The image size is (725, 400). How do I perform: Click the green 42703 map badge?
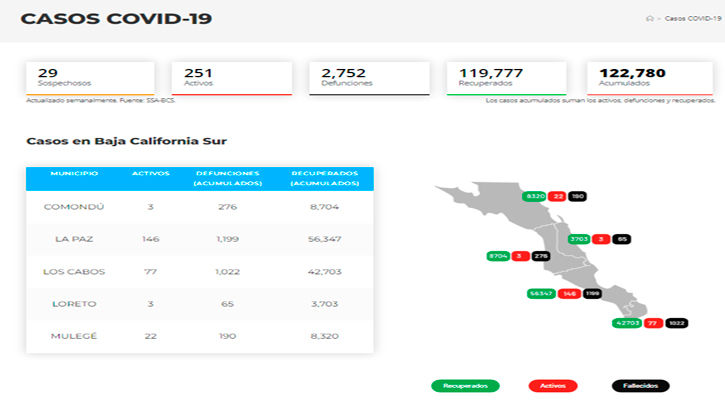pyautogui.click(x=627, y=323)
